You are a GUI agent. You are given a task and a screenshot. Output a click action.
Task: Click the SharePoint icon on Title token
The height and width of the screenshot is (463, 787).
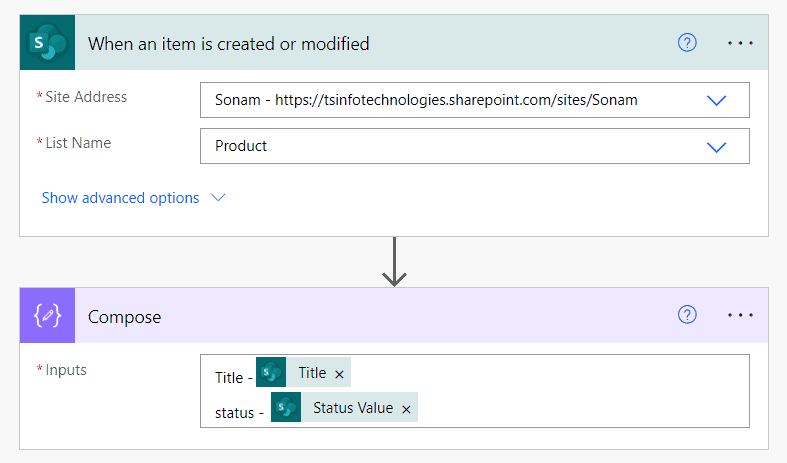[271, 373]
